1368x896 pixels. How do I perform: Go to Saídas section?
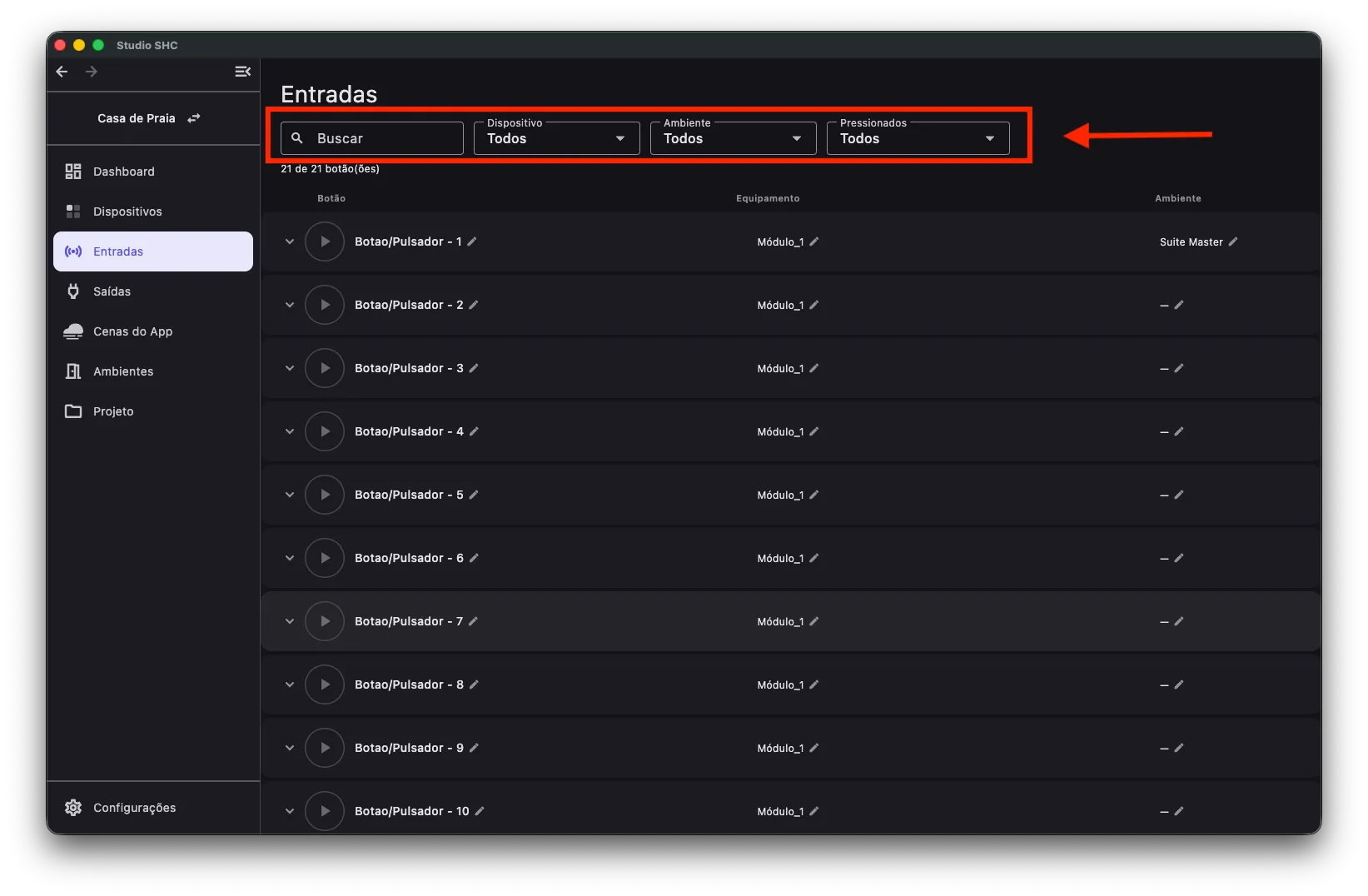click(x=153, y=291)
